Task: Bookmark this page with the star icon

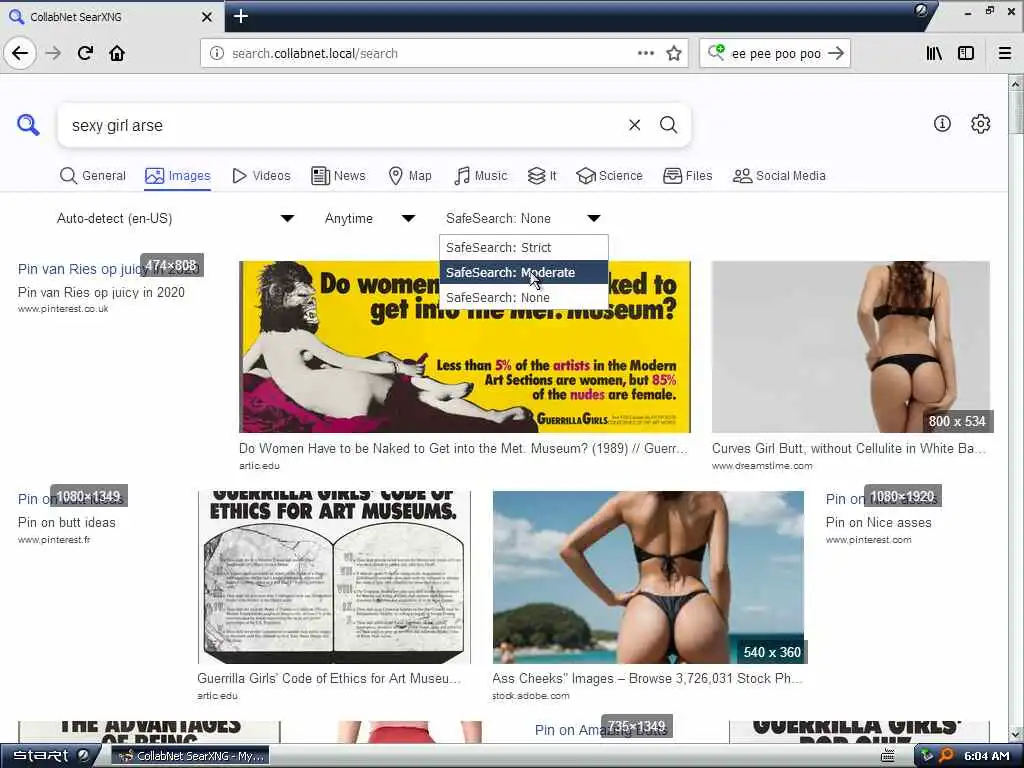Action: (x=674, y=54)
